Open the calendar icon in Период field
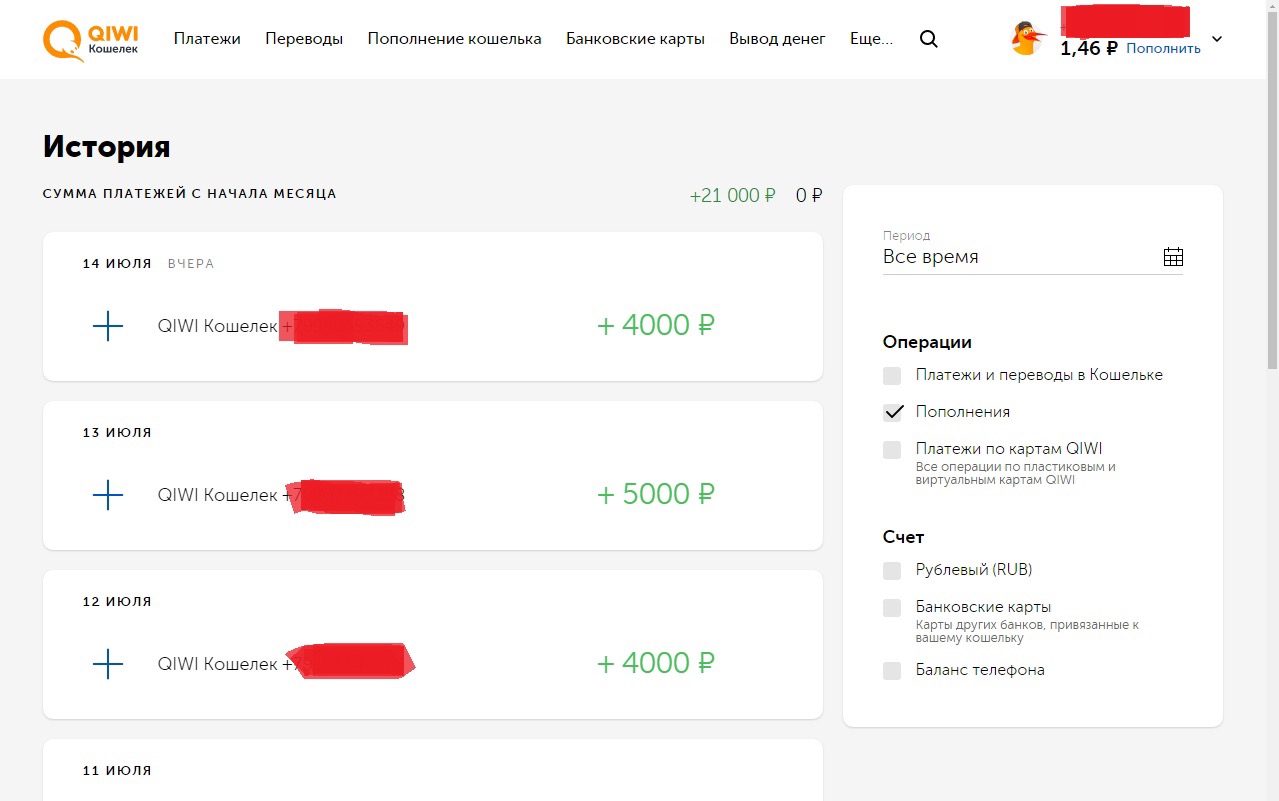This screenshot has height=801, width=1279. coord(1173,257)
